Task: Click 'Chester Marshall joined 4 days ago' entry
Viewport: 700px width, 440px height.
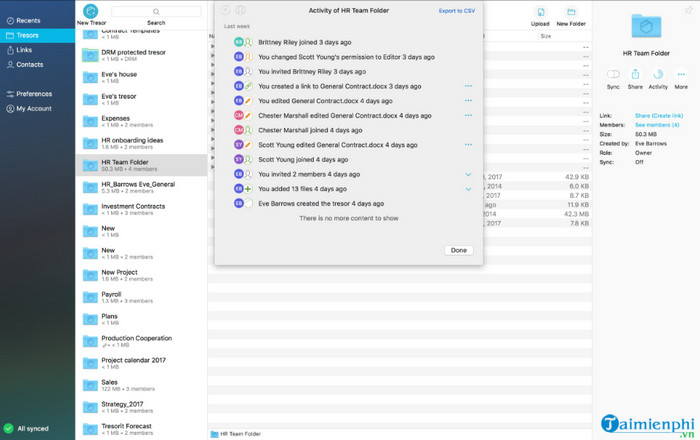Action: point(310,130)
